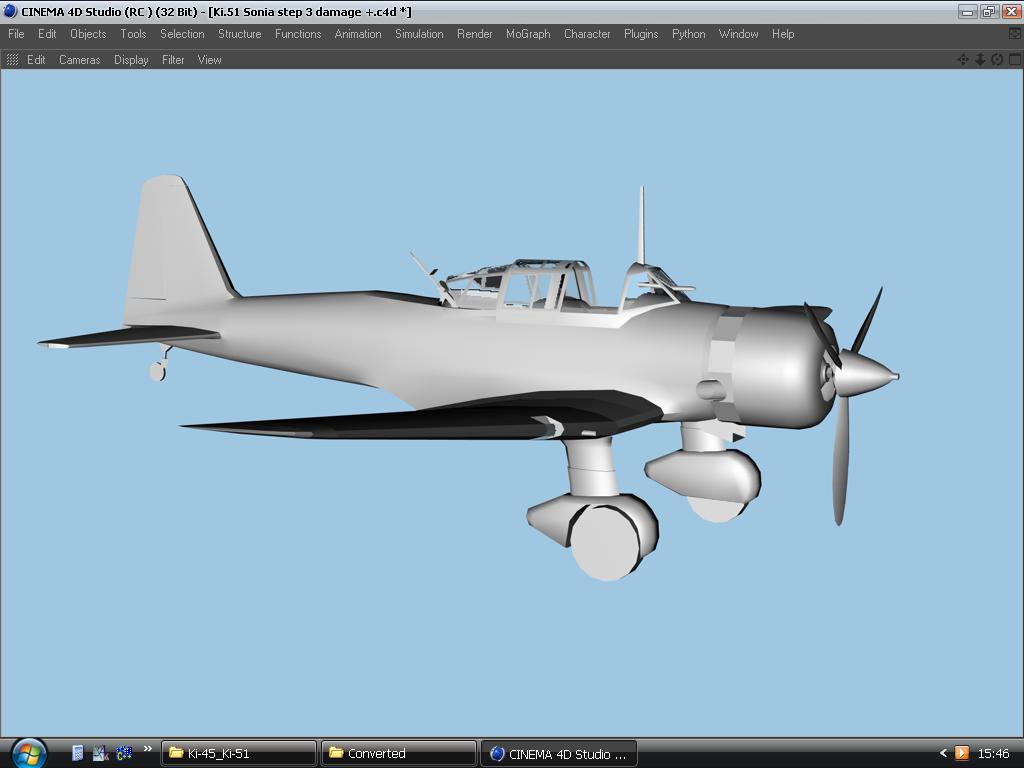Switch to the Converted folder taskbar button
Viewport: 1024px width, 768px height.
(x=398, y=753)
